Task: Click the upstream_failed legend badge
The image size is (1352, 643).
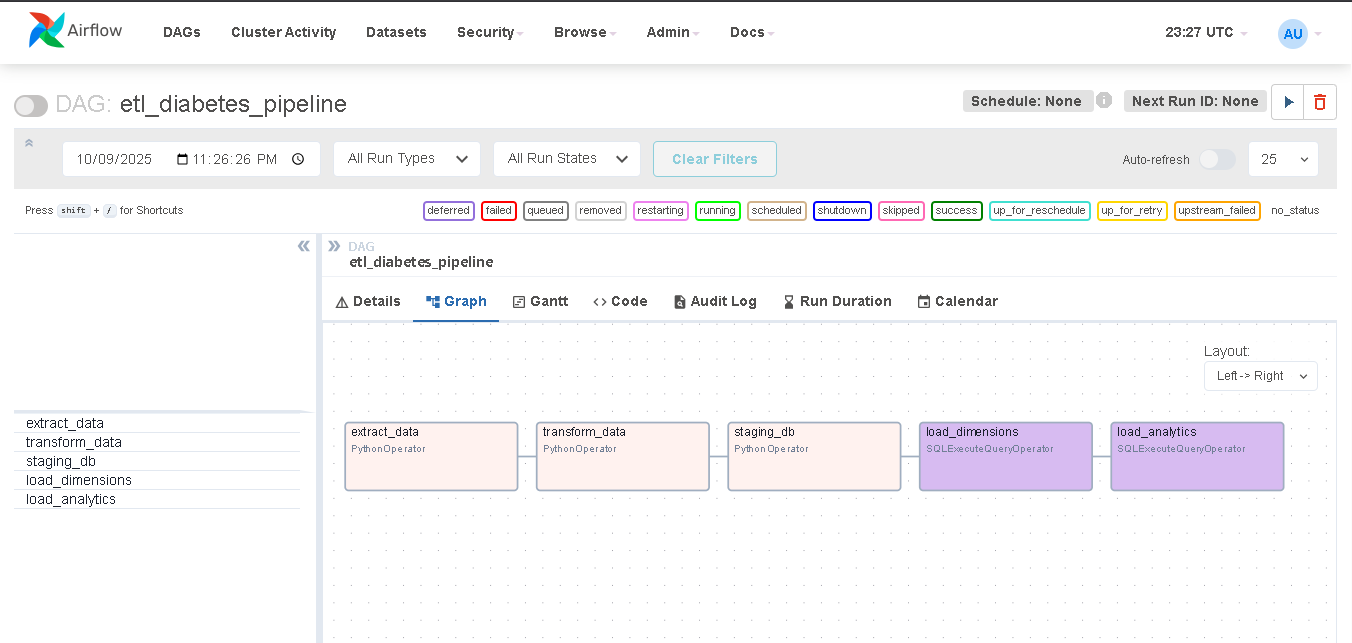Action: [x=1217, y=211]
